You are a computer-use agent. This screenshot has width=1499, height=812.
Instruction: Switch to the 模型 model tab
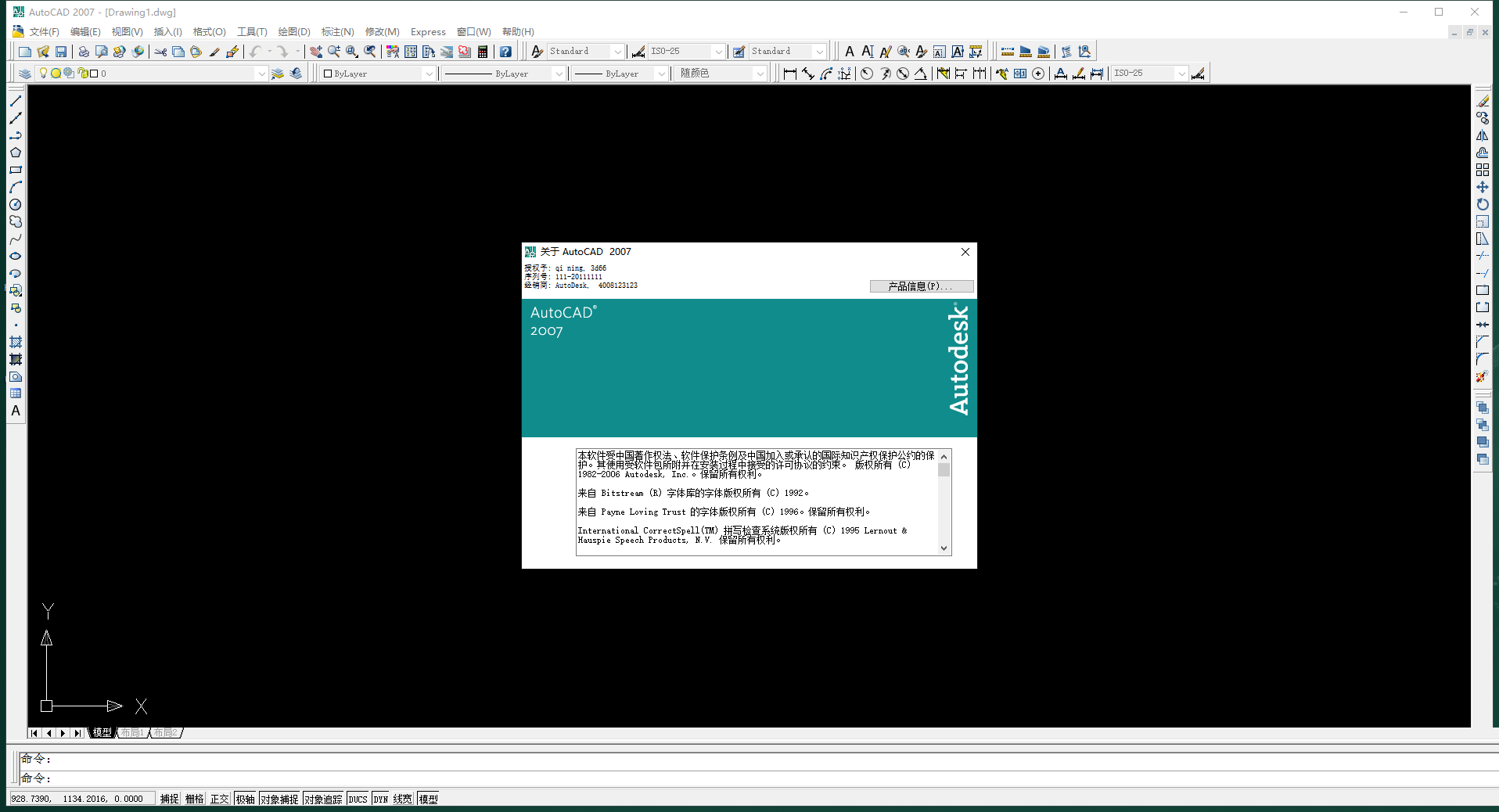point(102,733)
